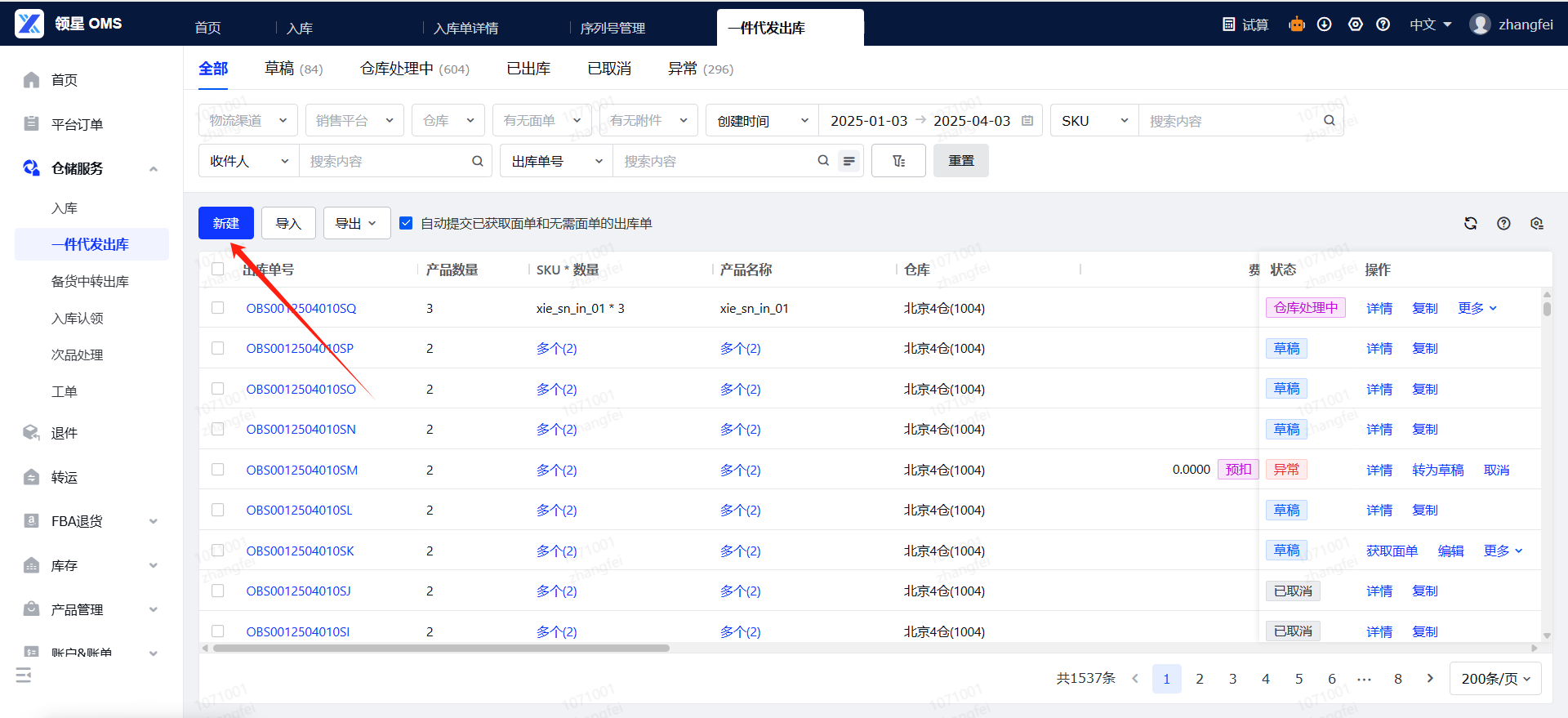
Task: Click the 仓储服务 sidebar icon
Action: (x=32, y=168)
